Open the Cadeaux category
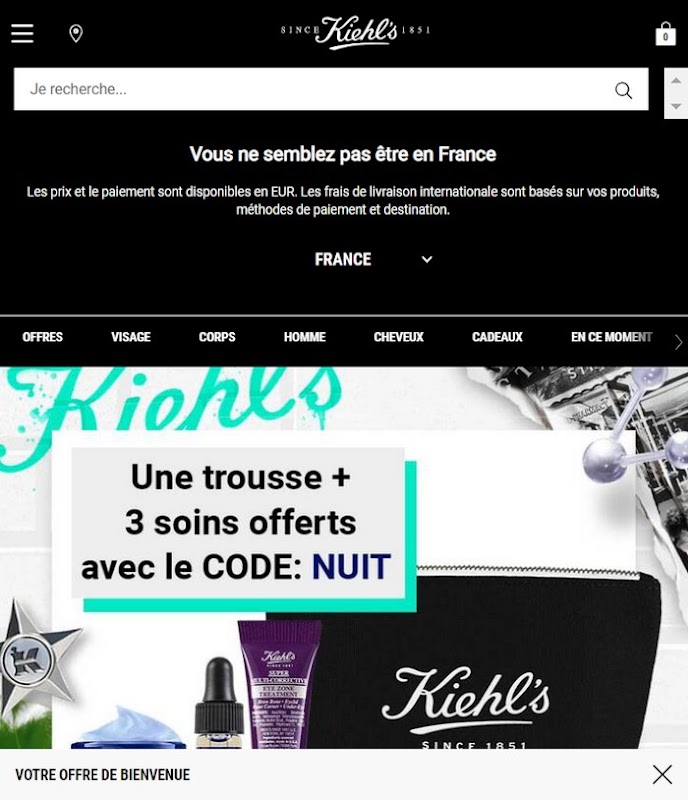Viewport: 688px width, 800px height. (x=497, y=337)
